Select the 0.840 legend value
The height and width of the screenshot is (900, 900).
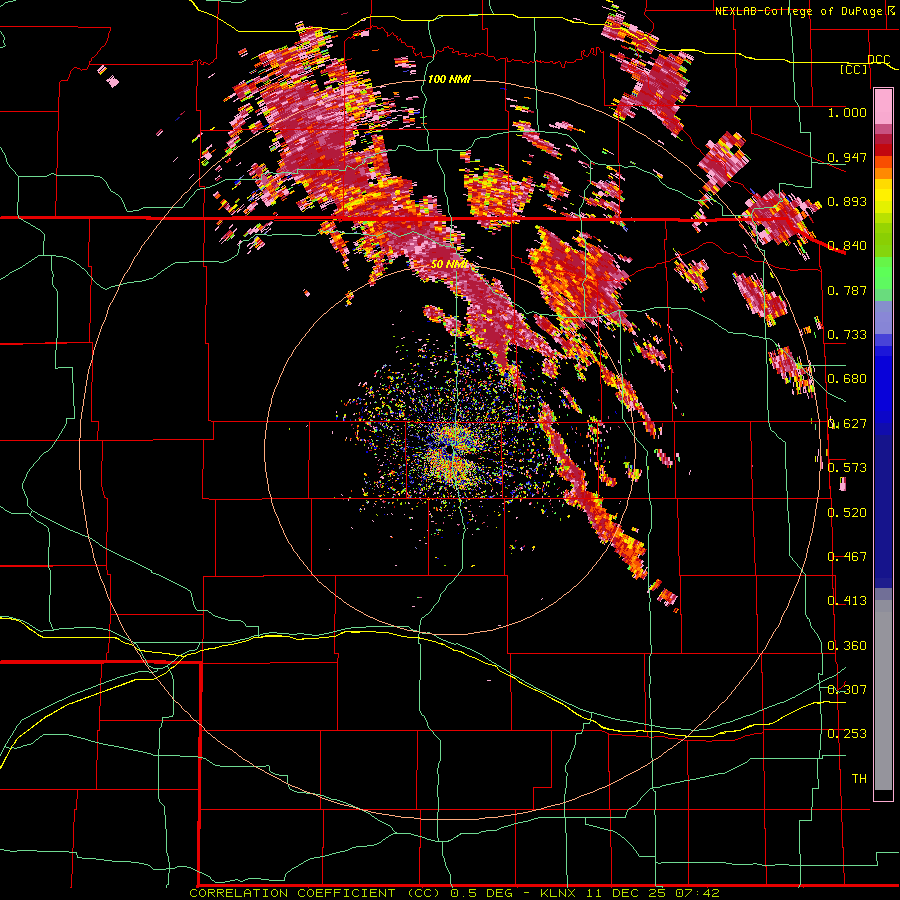click(847, 246)
